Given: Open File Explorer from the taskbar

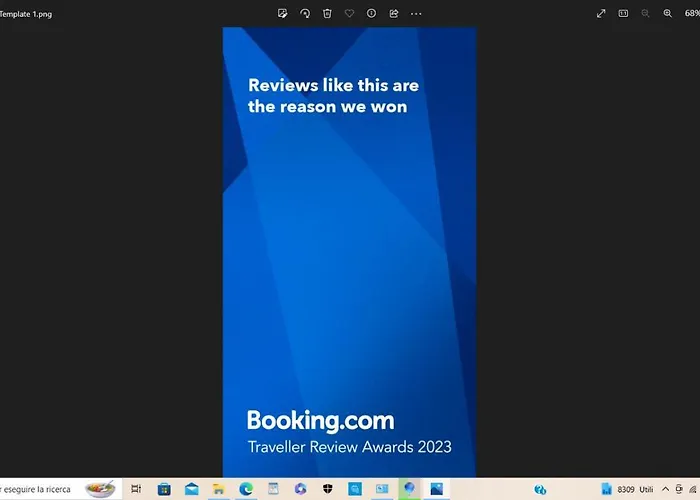Looking at the screenshot, I should (x=219, y=489).
